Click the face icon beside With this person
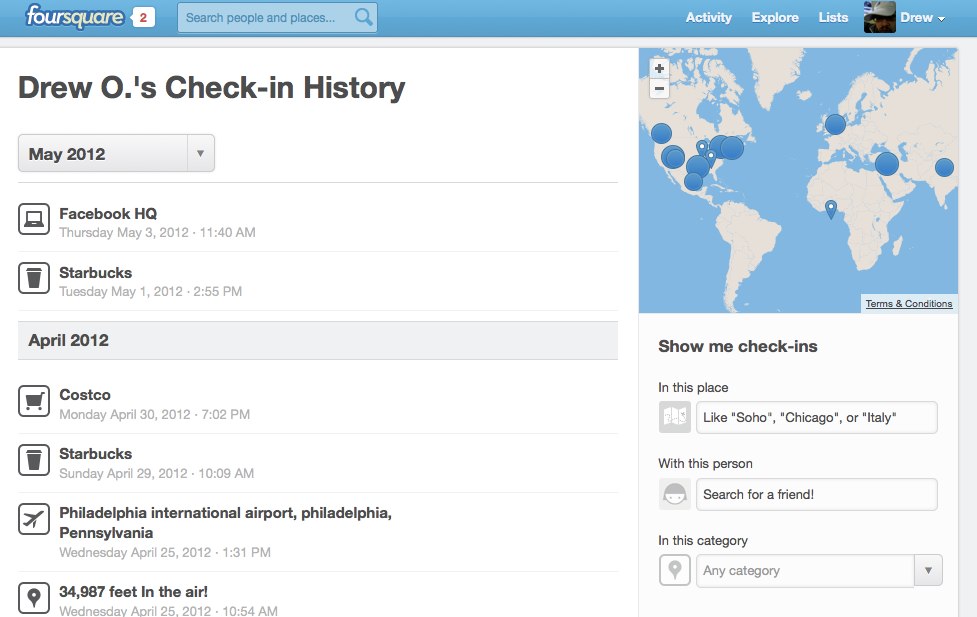 (675, 494)
